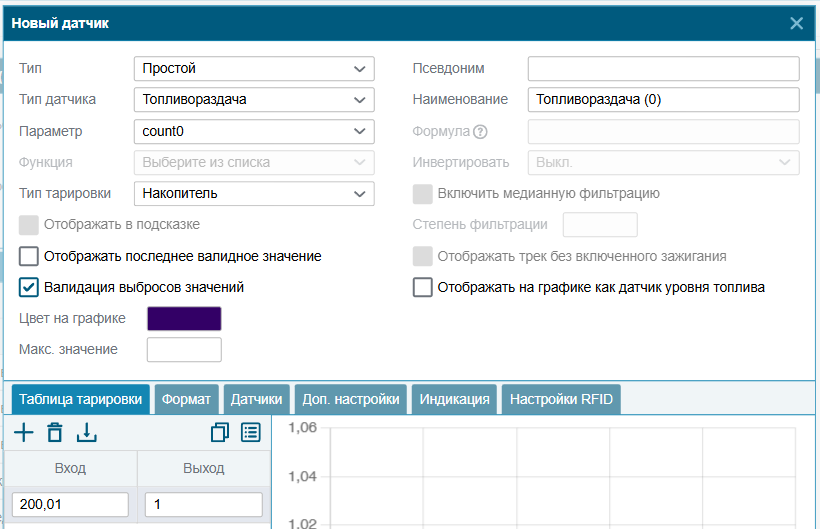Open the Тип dropdown showing Простой
820x529 pixels.
tap(254, 68)
